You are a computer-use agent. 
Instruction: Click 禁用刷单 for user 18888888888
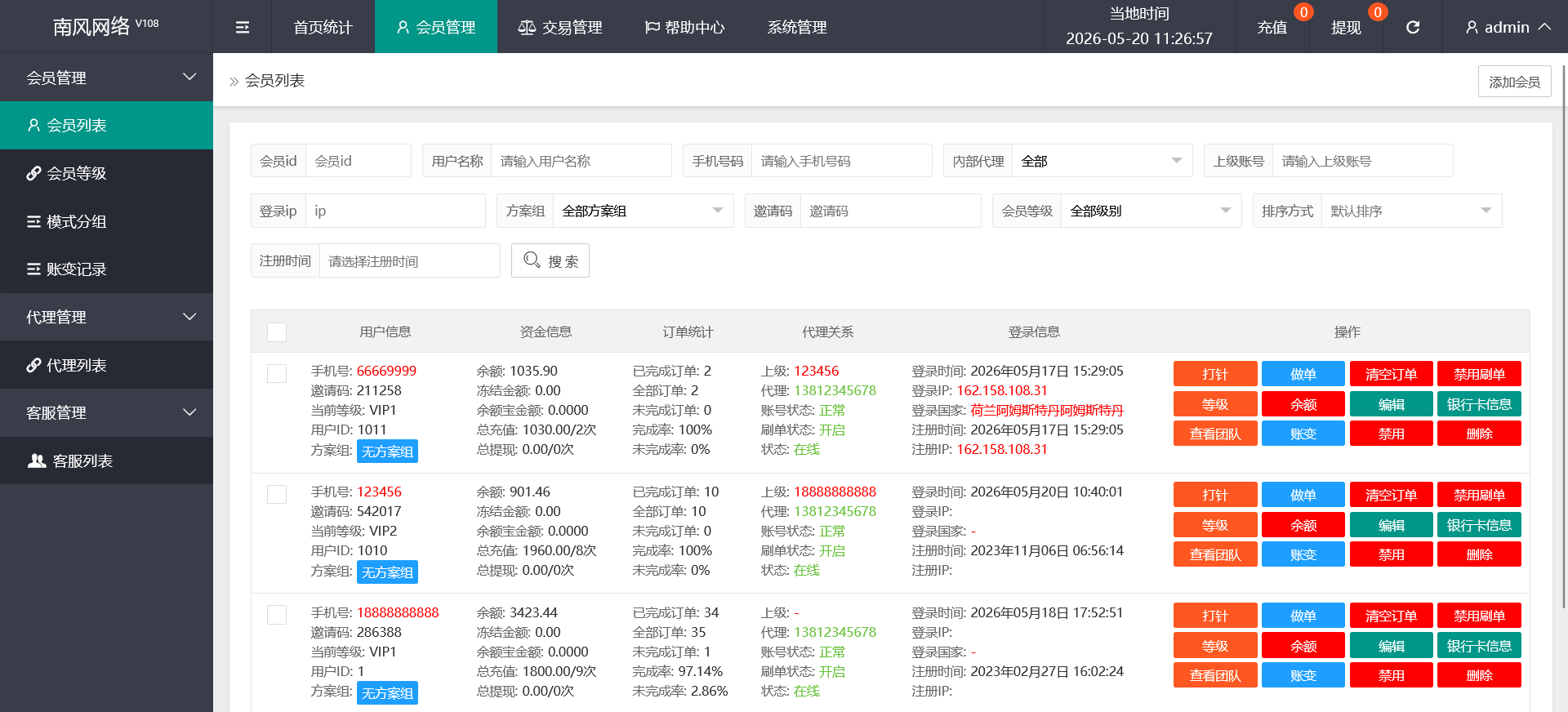coord(1479,616)
